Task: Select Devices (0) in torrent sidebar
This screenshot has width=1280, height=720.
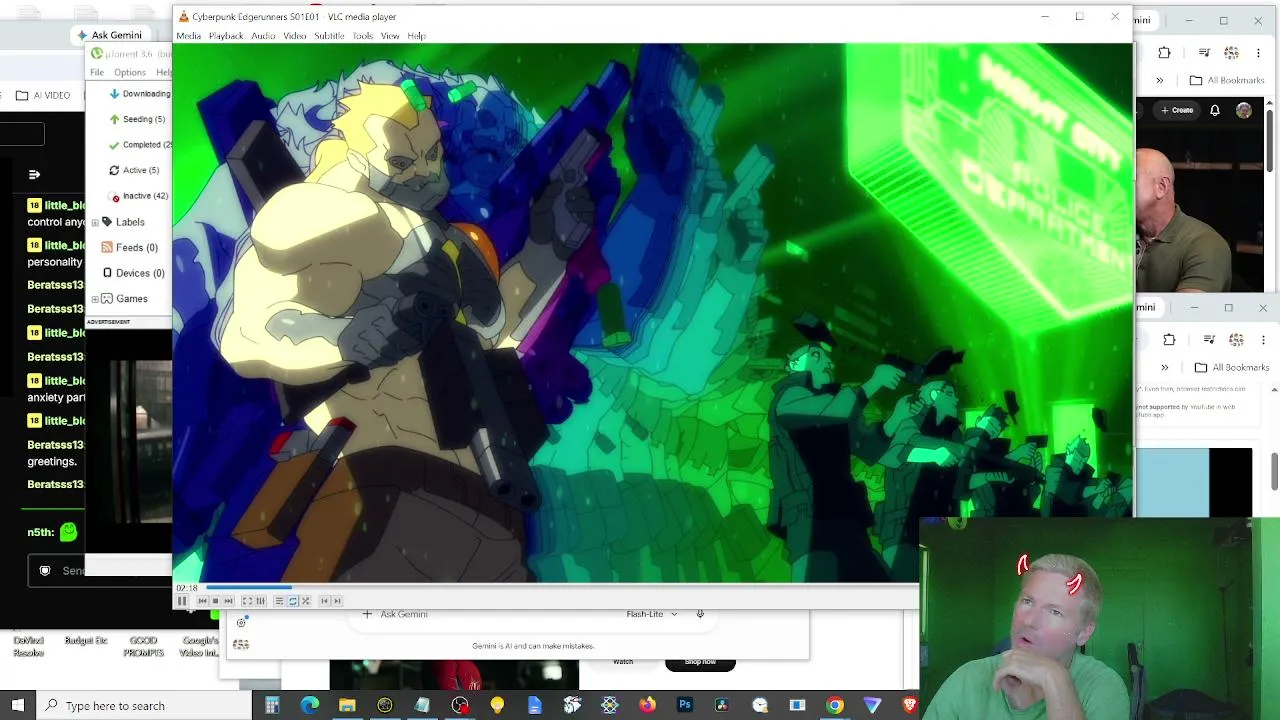Action: coord(133,273)
